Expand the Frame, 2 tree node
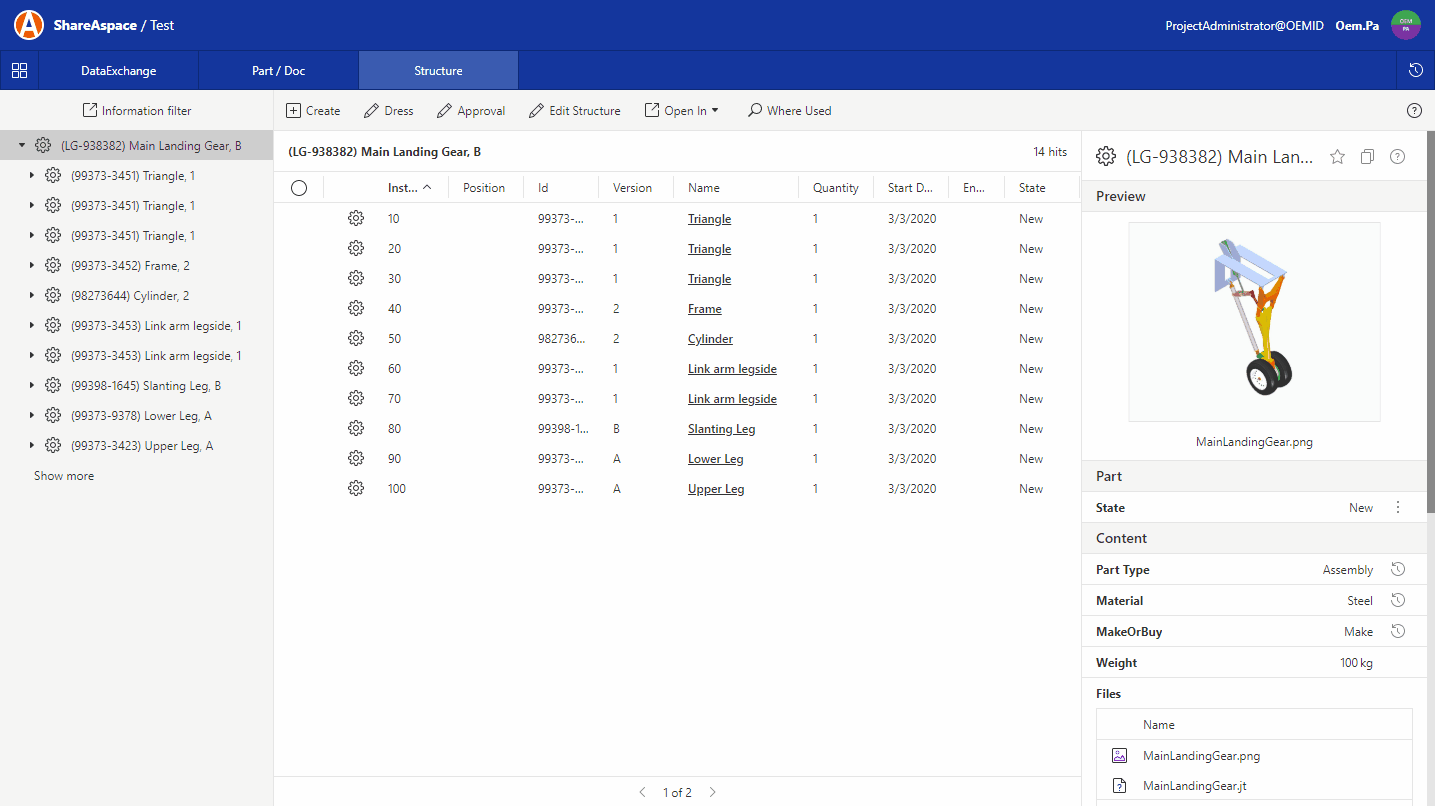 click(30, 265)
